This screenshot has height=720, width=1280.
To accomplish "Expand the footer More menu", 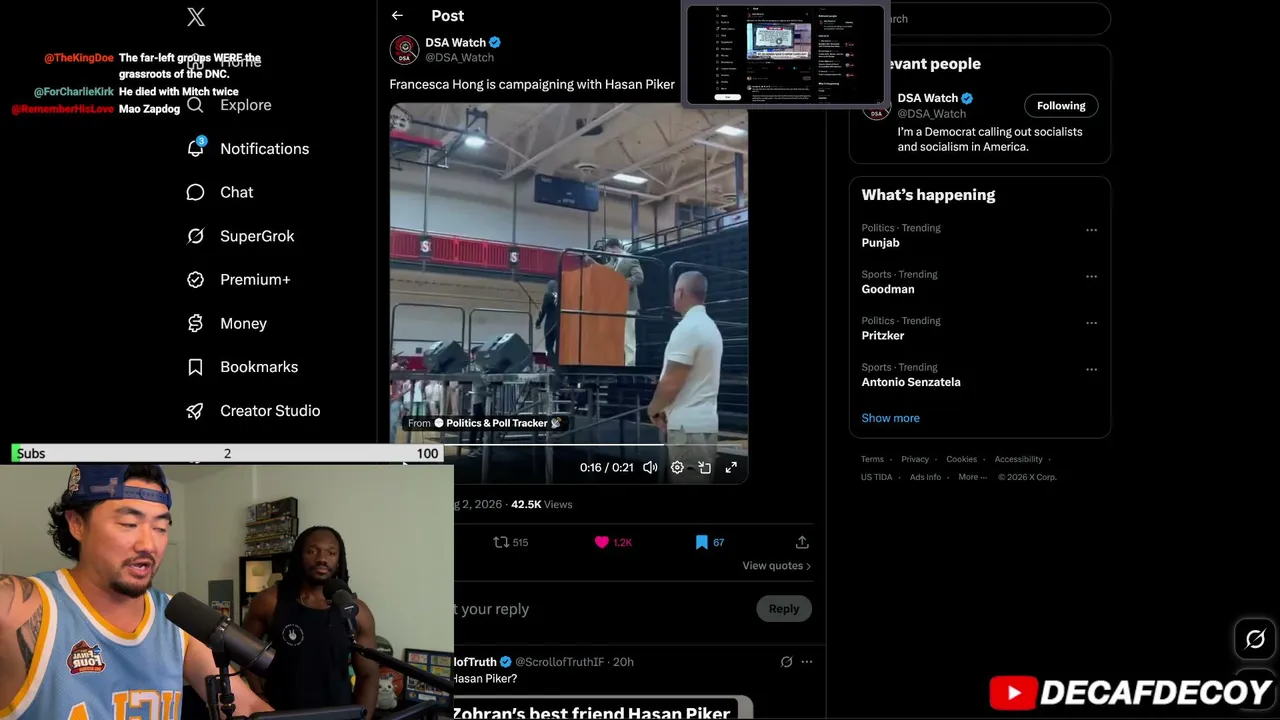I will pyautogui.click(x=971, y=477).
